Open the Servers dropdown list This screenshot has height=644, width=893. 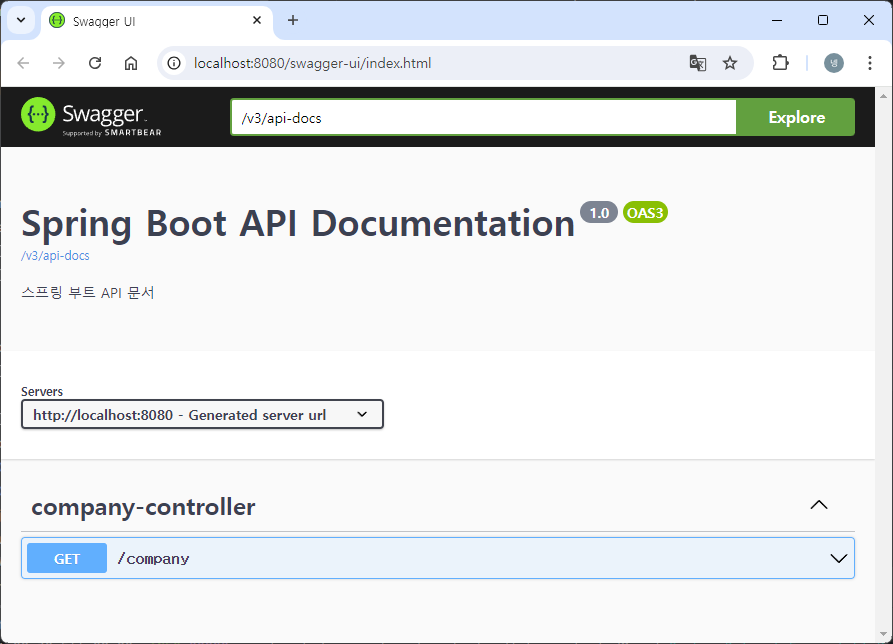(x=202, y=415)
